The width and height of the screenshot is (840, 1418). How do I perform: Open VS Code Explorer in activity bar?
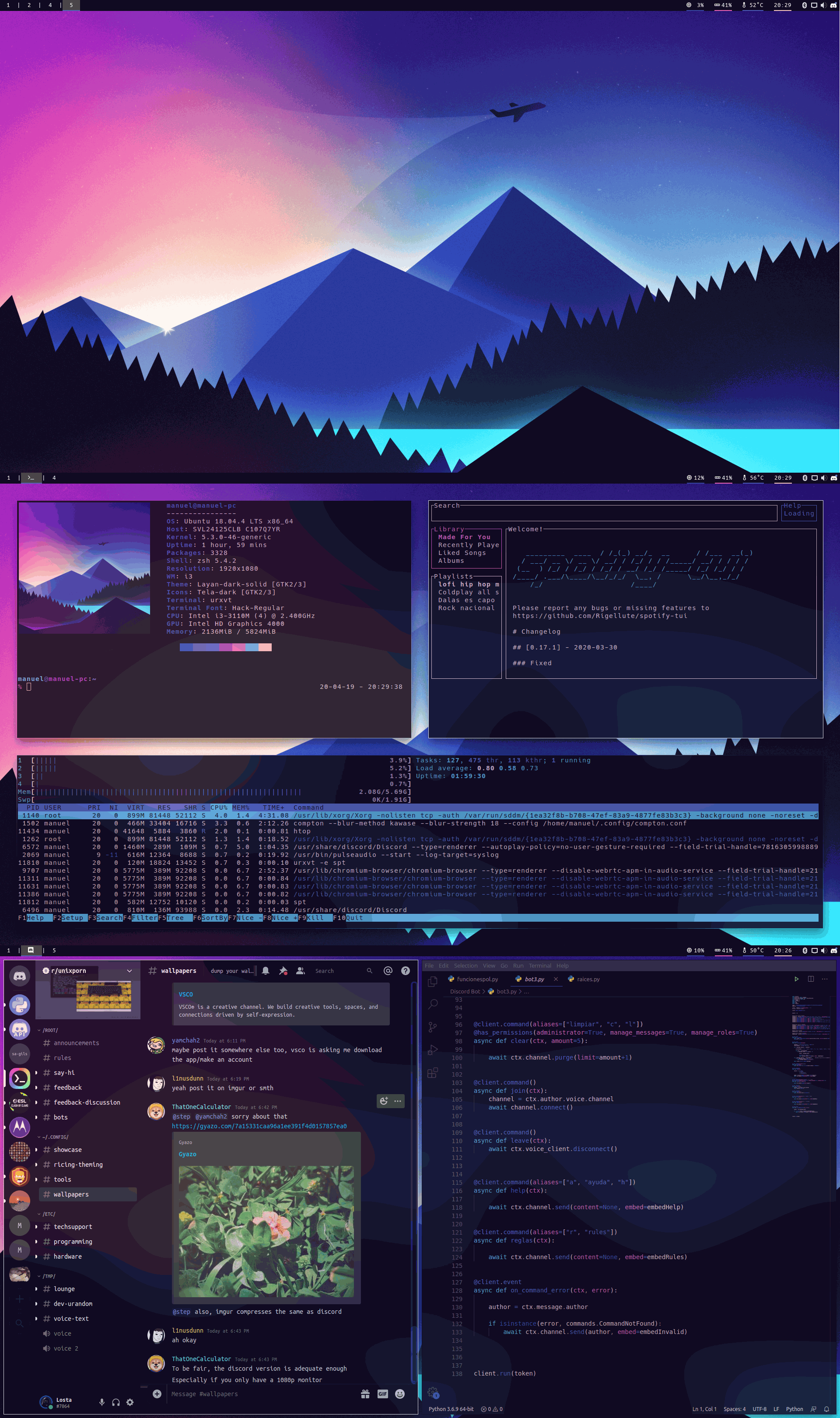click(x=433, y=982)
